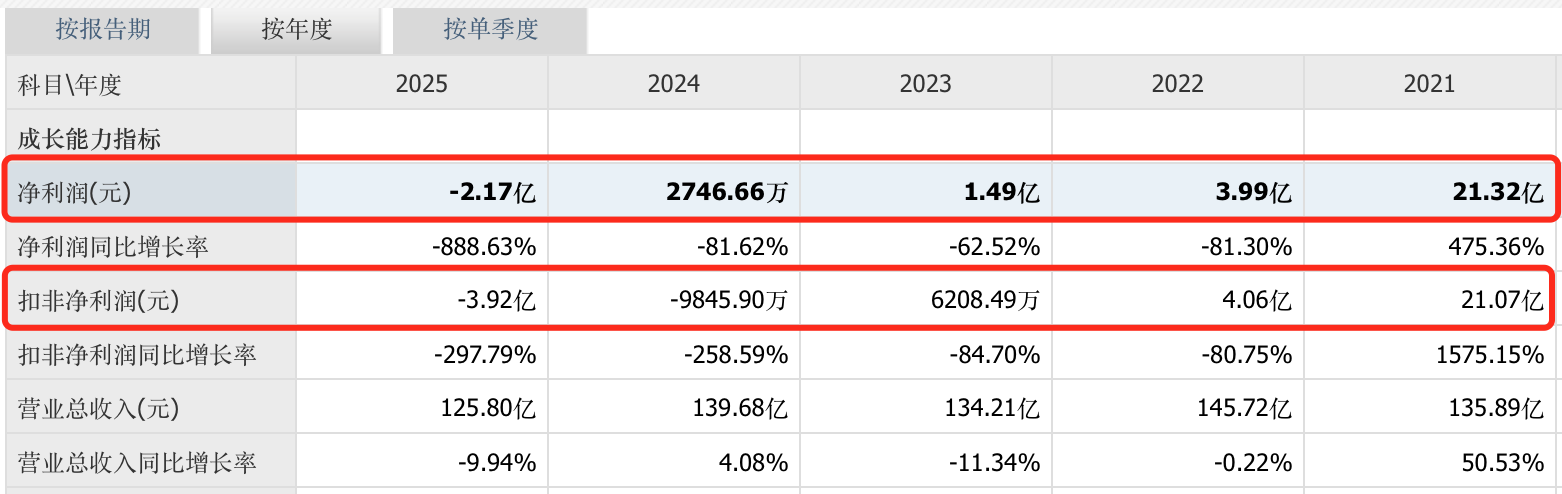Click the 2022 column header

(x=1178, y=84)
